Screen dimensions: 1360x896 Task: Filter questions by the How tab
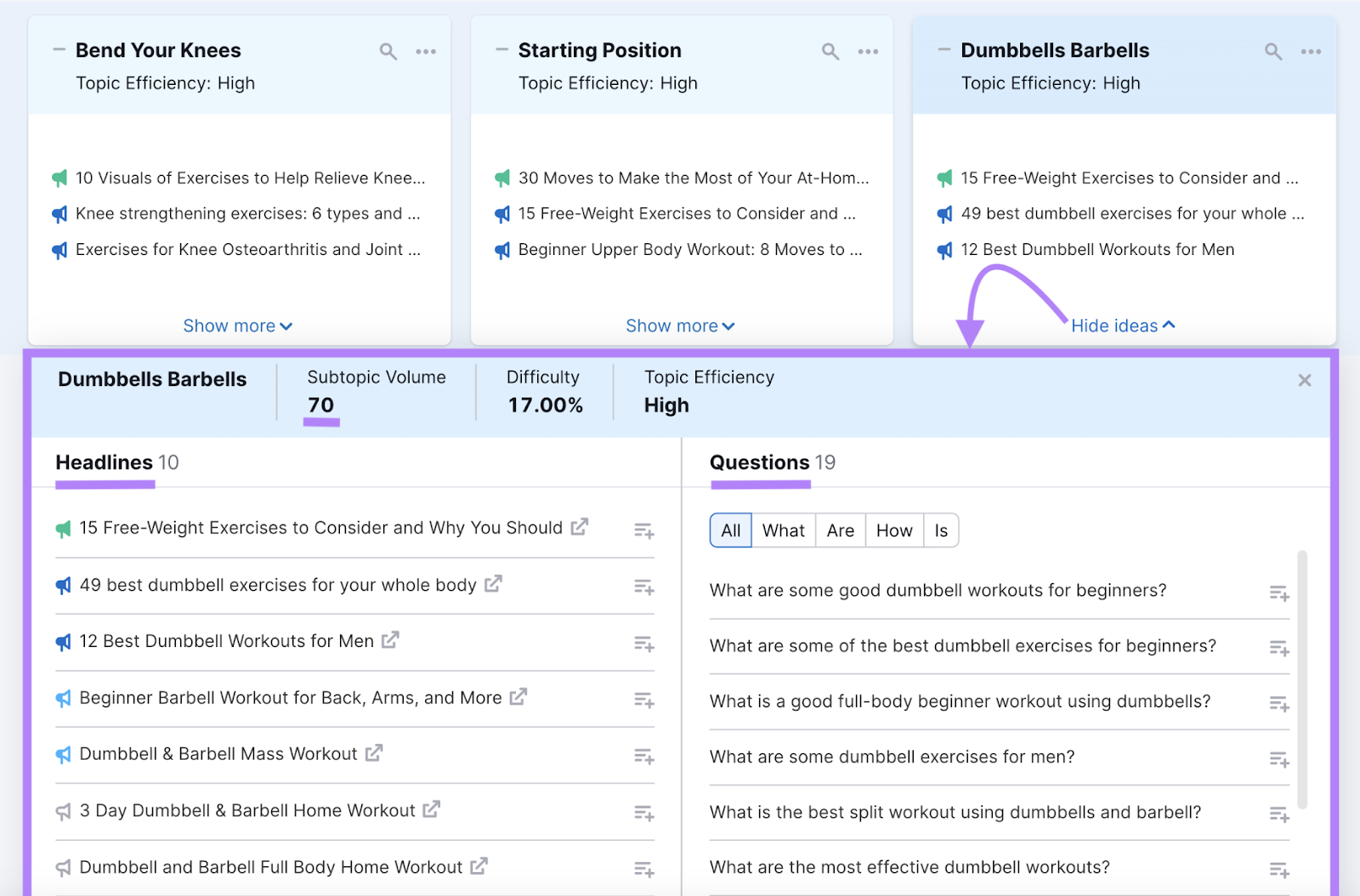pyautogui.click(x=893, y=530)
